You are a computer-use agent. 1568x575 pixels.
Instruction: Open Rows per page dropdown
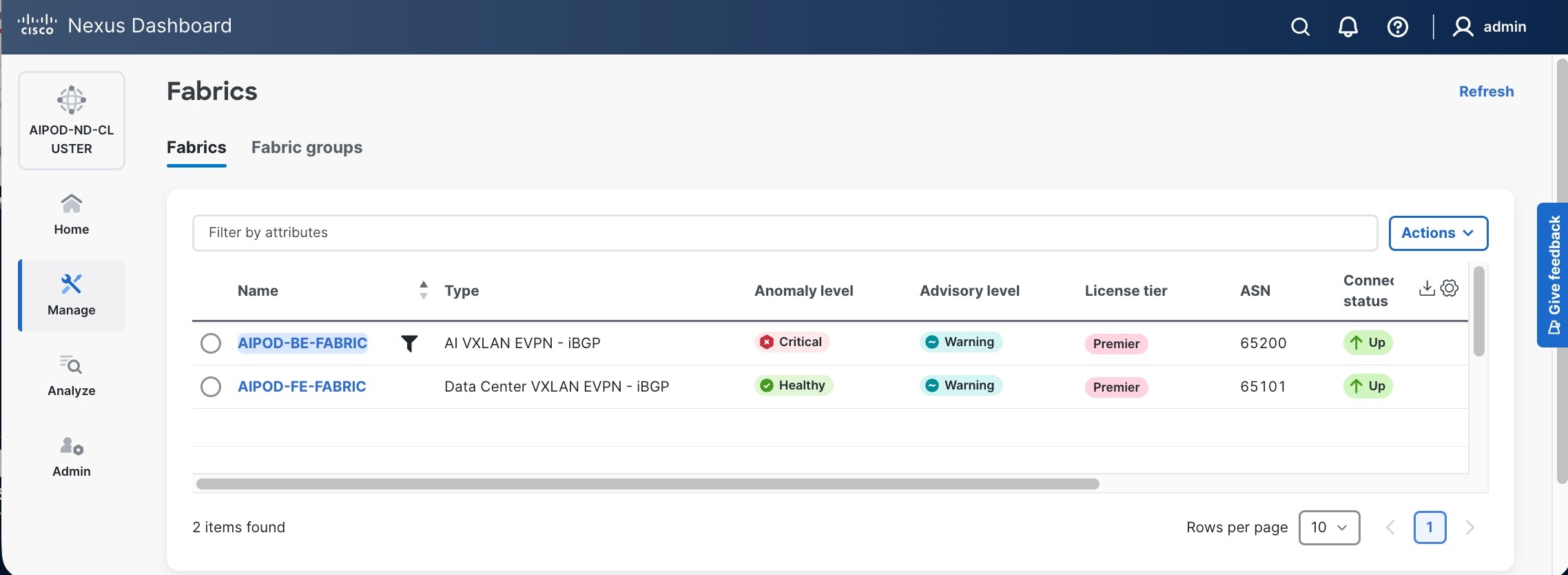(x=1329, y=527)
